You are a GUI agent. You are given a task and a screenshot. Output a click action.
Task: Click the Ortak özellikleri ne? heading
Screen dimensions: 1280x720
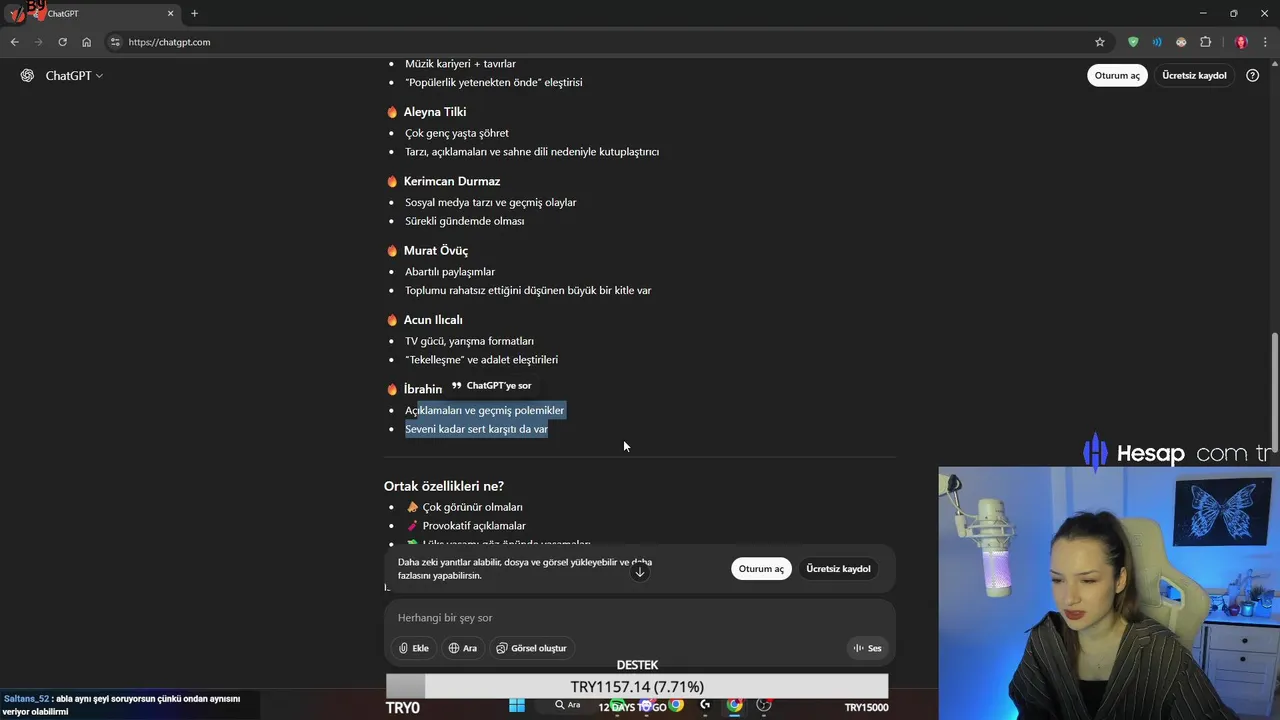pos(444,486)
